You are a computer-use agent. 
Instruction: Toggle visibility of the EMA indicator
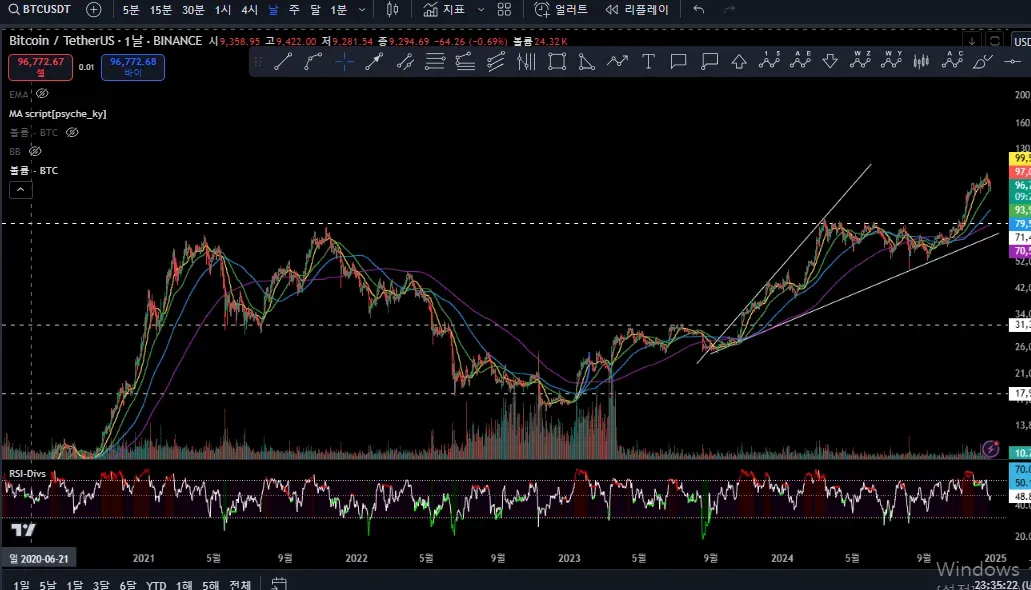42,93
